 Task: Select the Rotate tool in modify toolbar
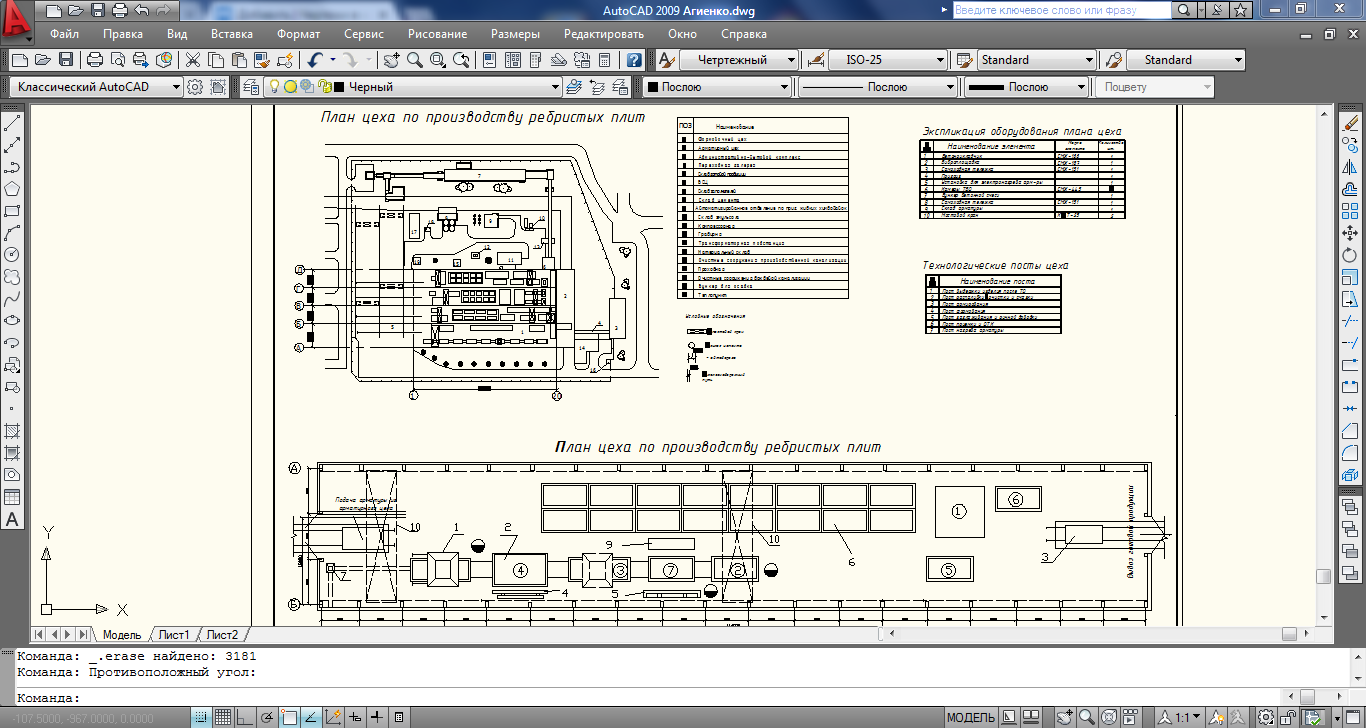[1349, 256]
